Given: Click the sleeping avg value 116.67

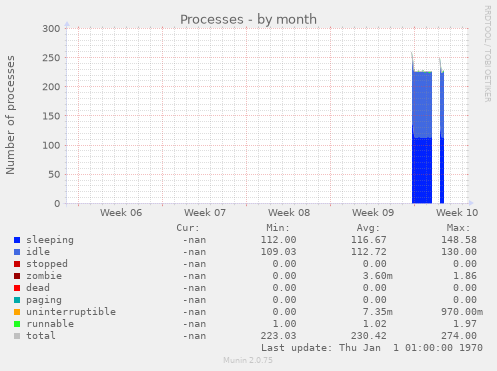Looking at the screenshot, I should click(x=369, y=240).
